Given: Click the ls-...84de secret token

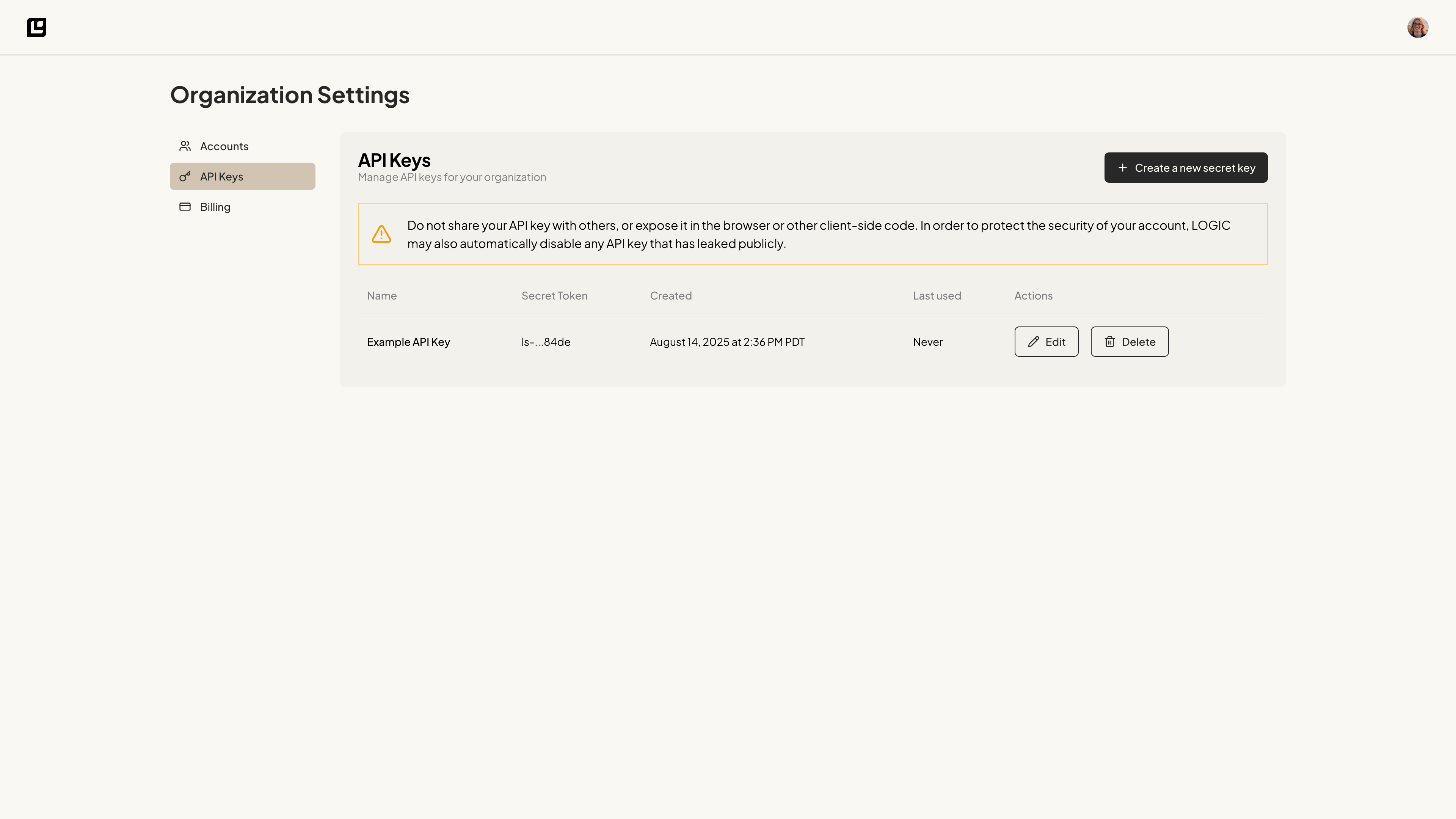Looking at the screenshot, I should 546,342.
